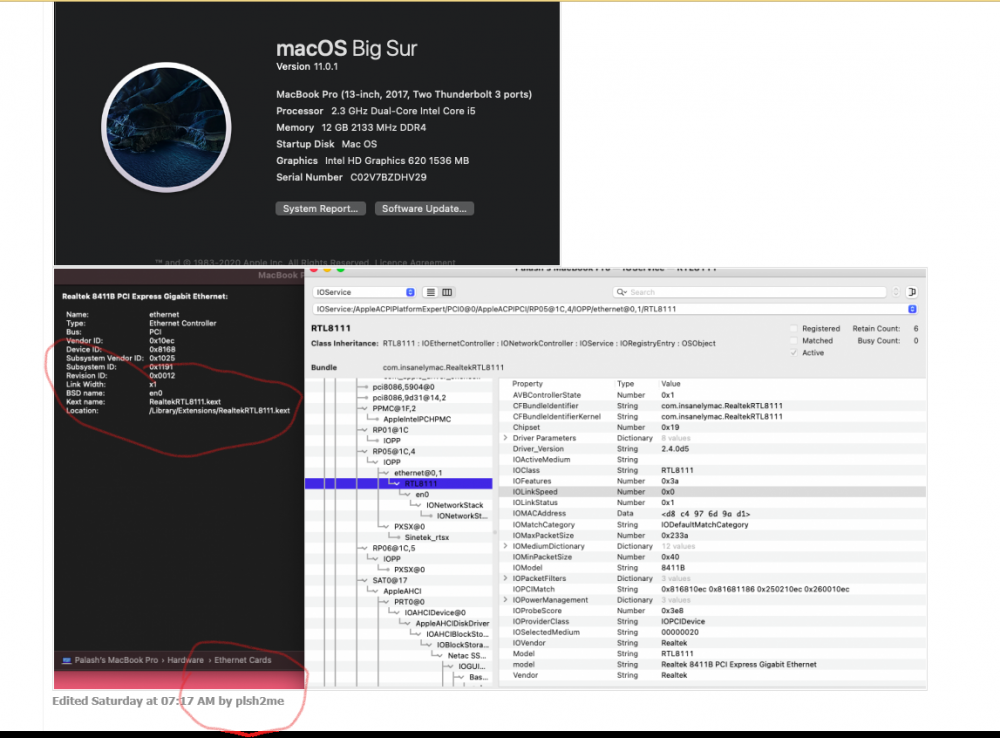Screen dimensions: 1000x738
Task: Select the AVBControllerState property row
Action: [712, 395]
